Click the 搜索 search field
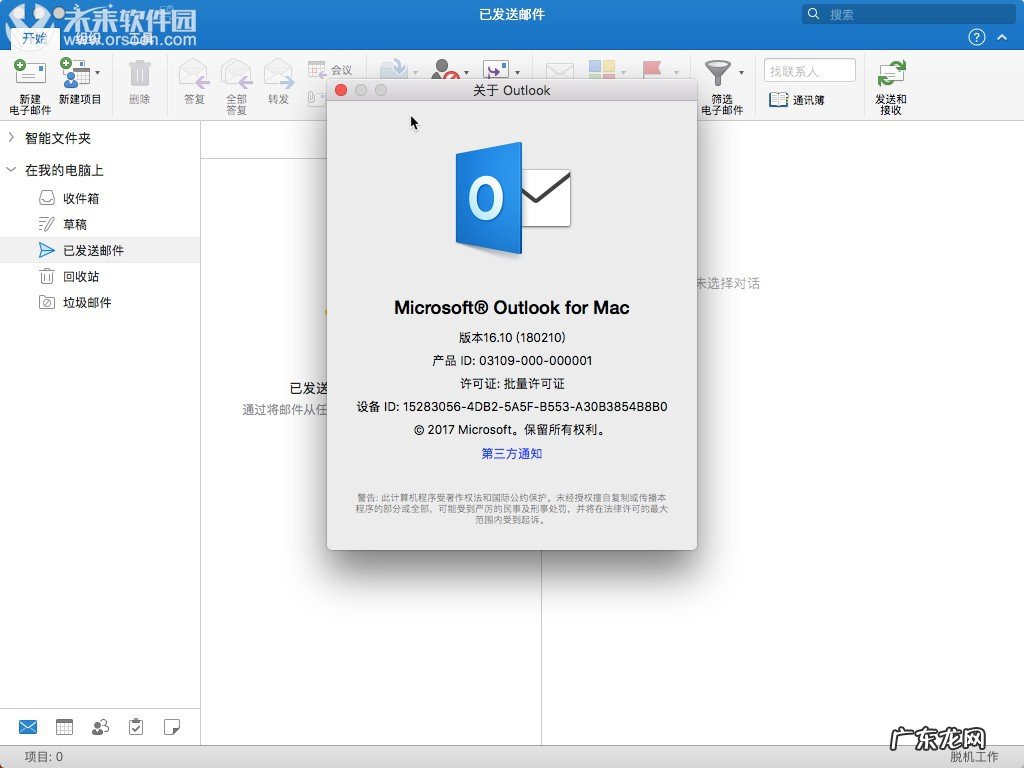Viewport: 1024px width, 768px height. (910, 14)
